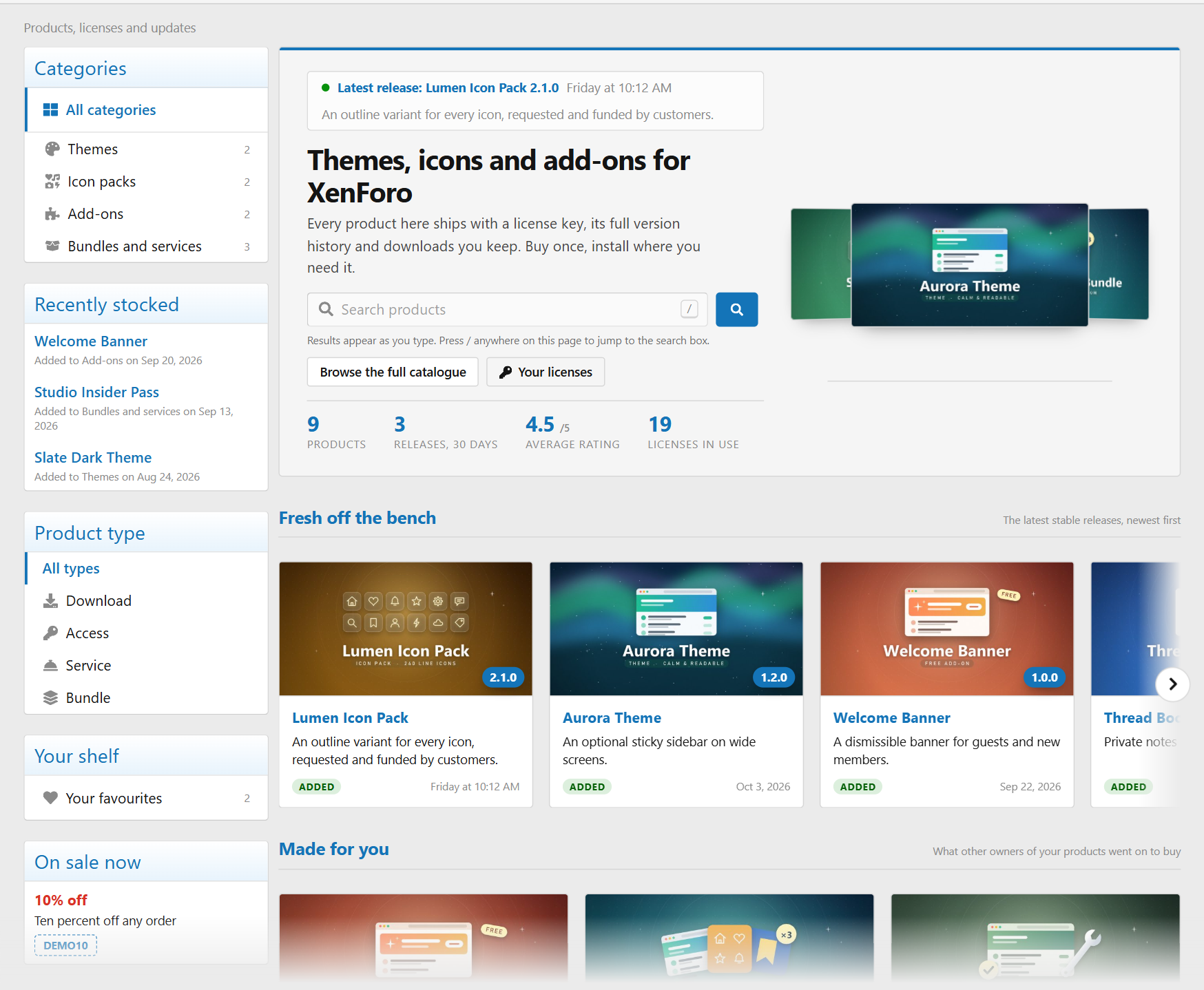Click the 4.5 average rating stat
This screenshot has width=1204, height=990.
click(572, 433)
